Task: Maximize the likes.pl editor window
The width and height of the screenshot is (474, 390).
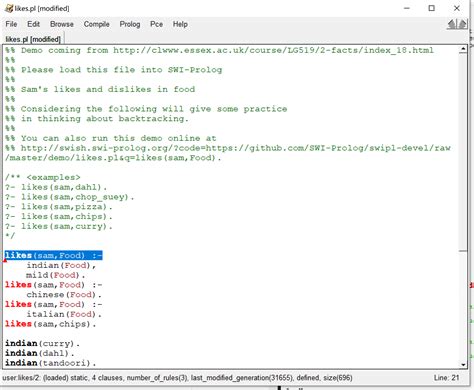Action: (x=432, y=8)
